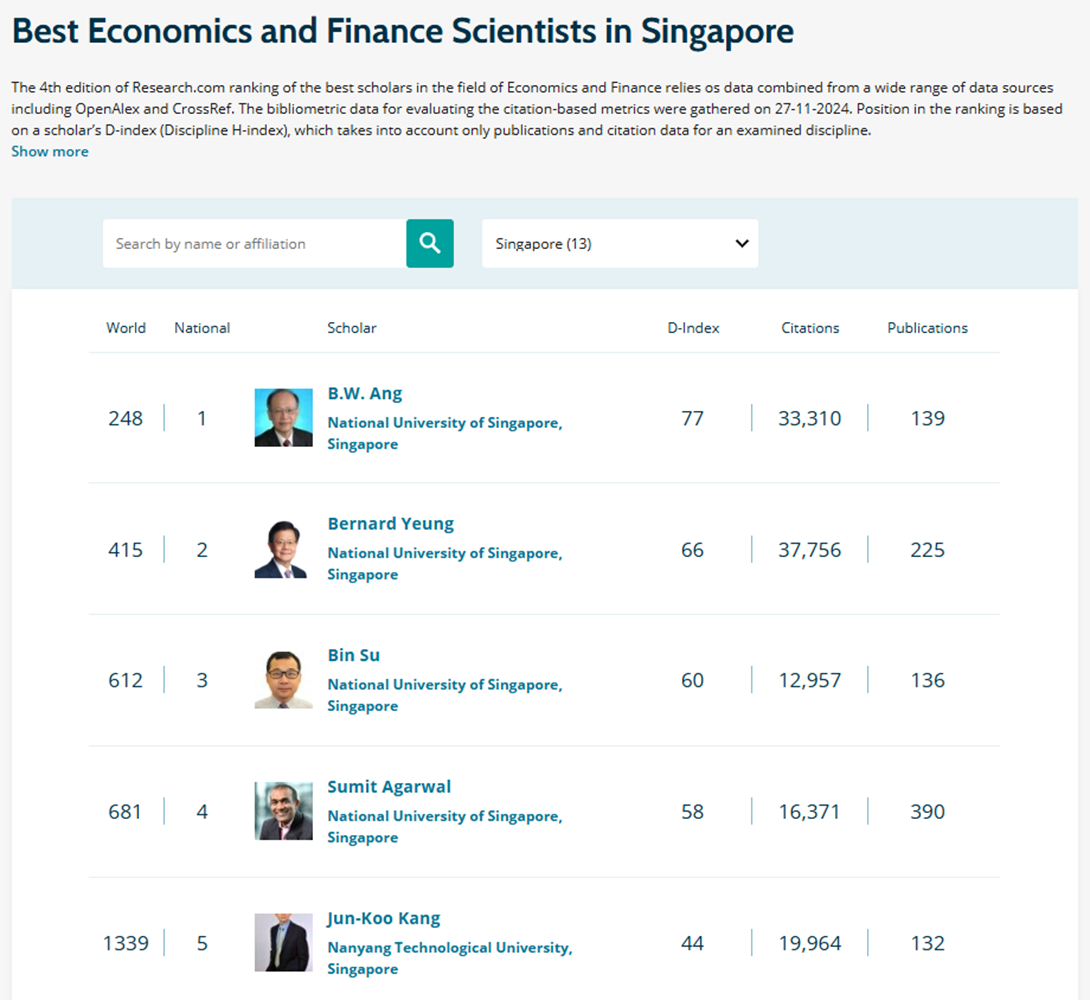Click Bin Su's profile photo
Screen dimensions: 1090x1000
click(x=284, y=680)
